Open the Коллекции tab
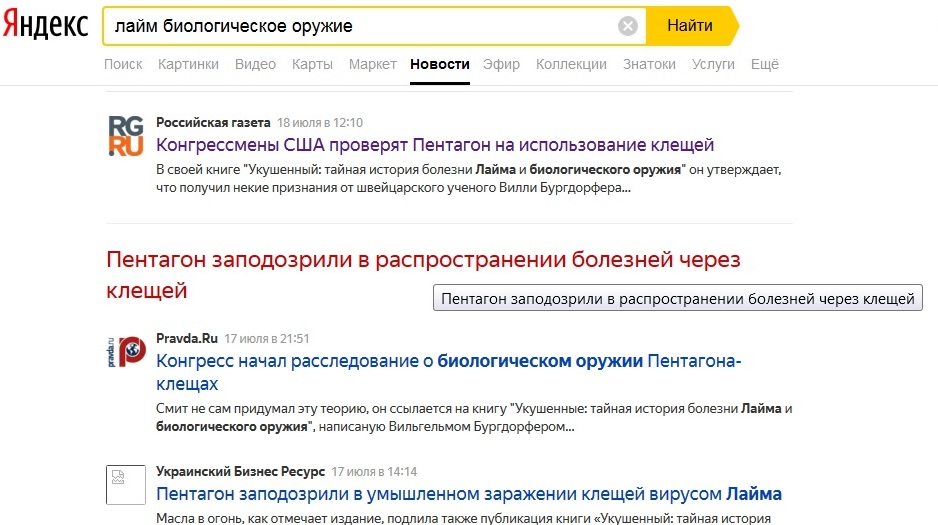This screenshot has height=525, width=938. 571,64
